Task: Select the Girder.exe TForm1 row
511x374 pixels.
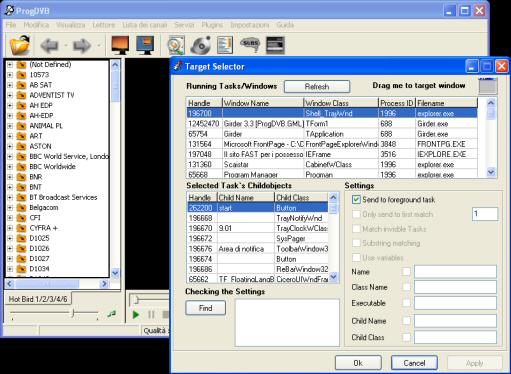Action: (332, 124)
